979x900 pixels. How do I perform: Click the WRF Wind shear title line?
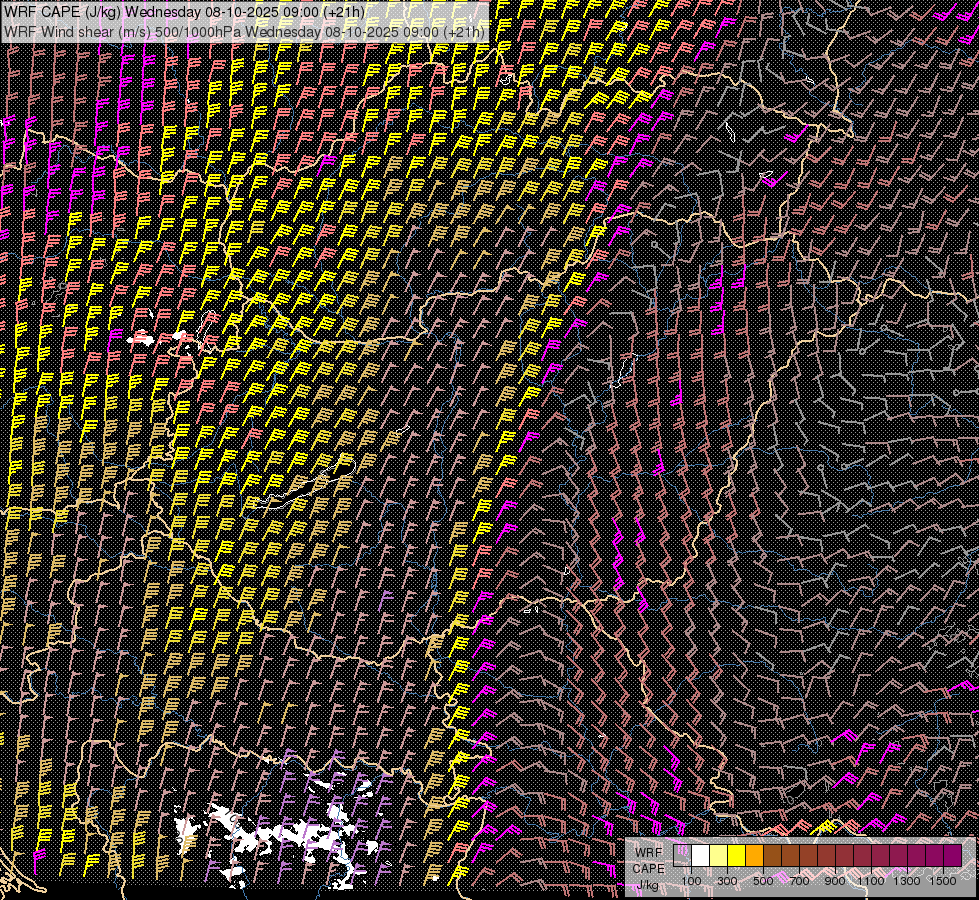click(x=245, y=31)
